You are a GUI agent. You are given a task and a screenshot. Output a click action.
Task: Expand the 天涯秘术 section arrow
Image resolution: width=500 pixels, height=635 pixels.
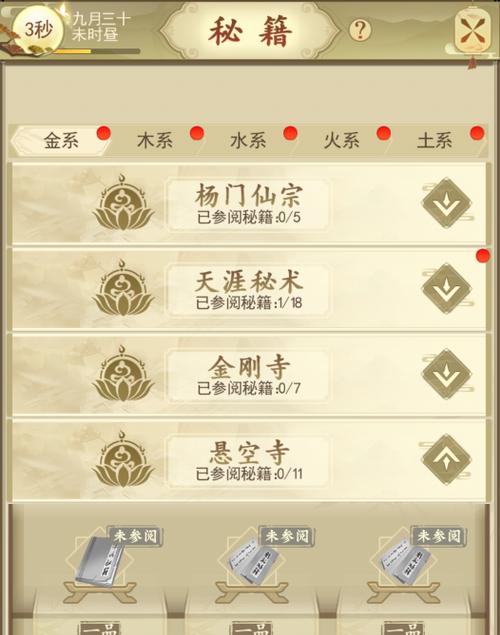(446, 289)
